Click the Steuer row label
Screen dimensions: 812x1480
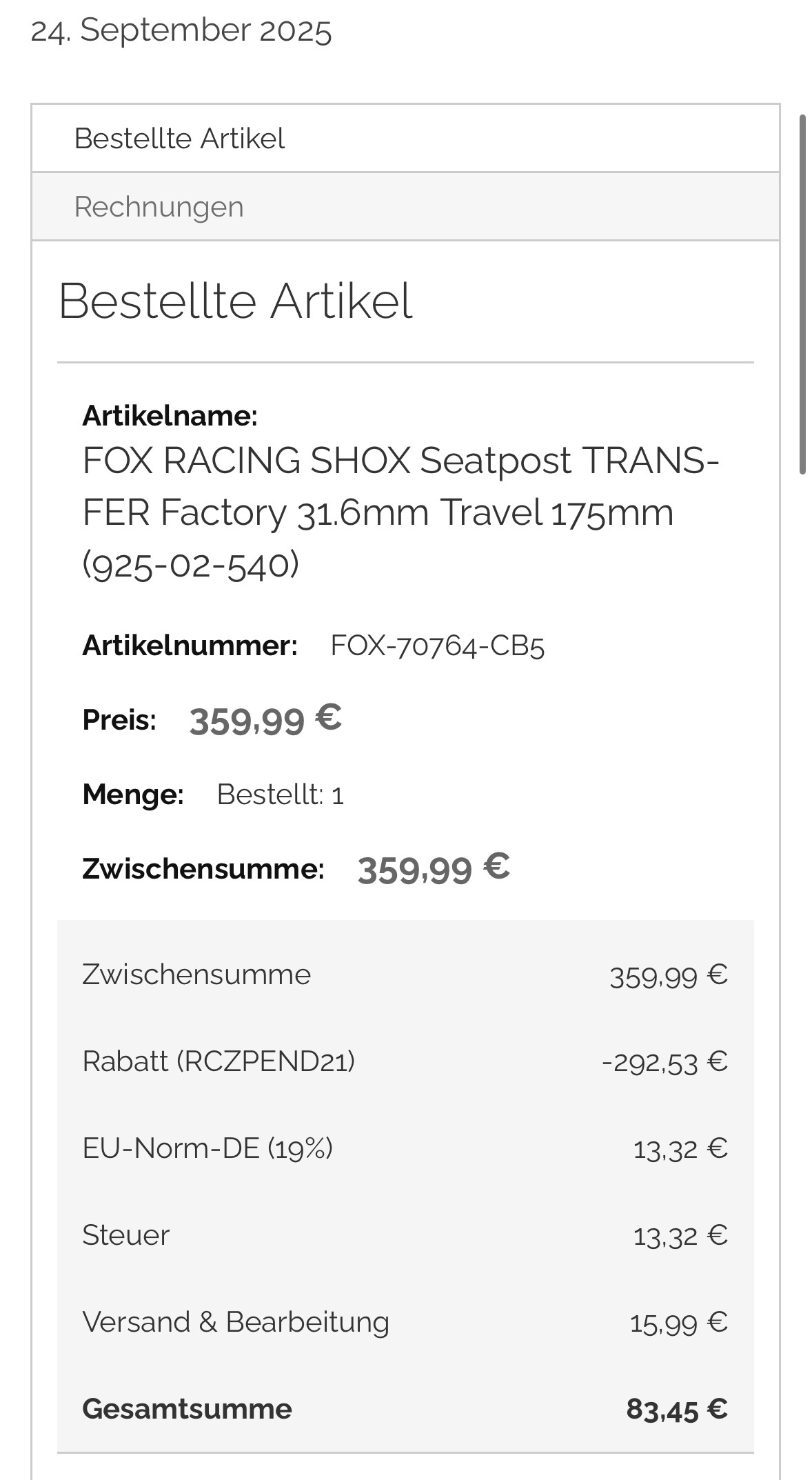pos(125,1235)
